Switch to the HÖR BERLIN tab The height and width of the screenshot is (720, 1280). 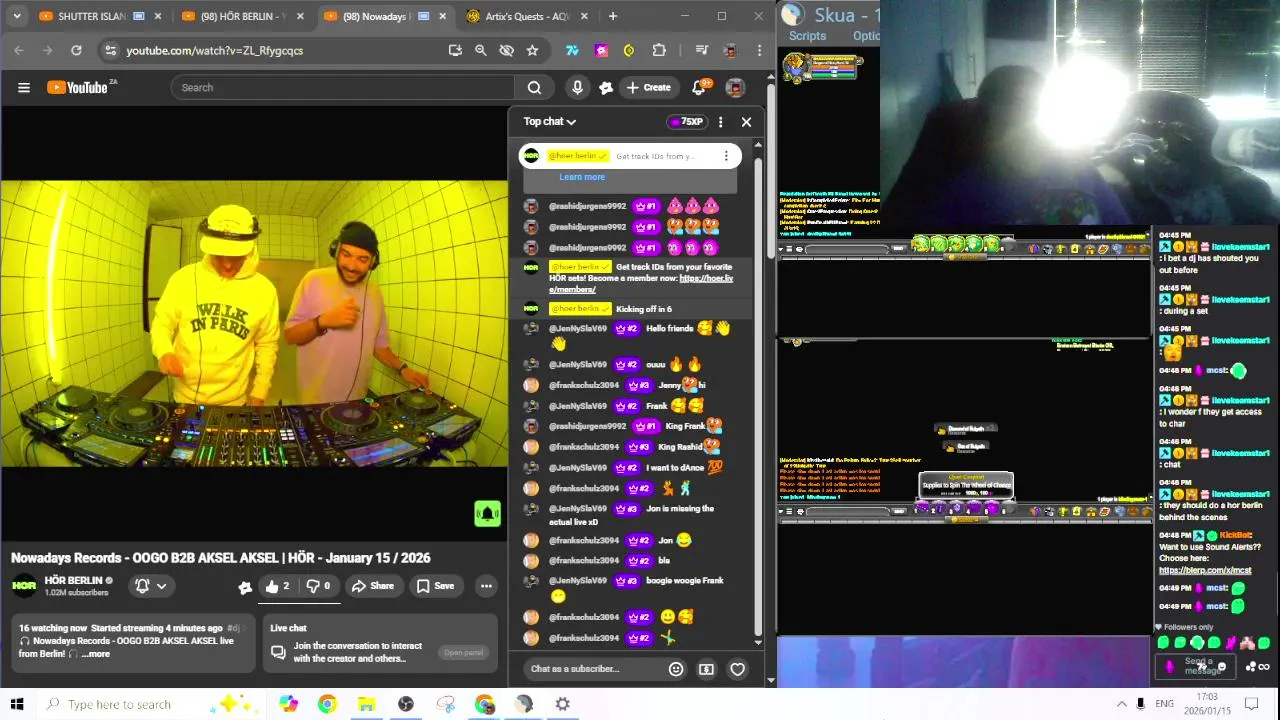240,16
